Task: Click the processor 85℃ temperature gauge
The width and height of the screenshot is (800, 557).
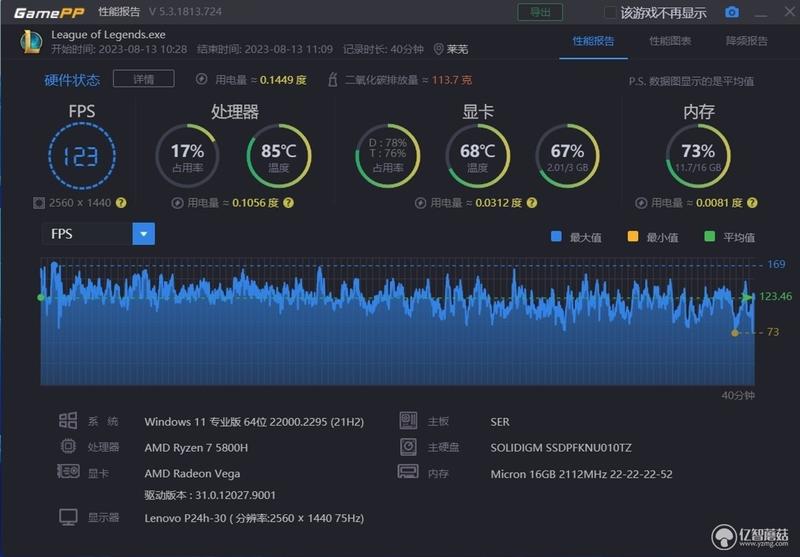Action: 279,156
